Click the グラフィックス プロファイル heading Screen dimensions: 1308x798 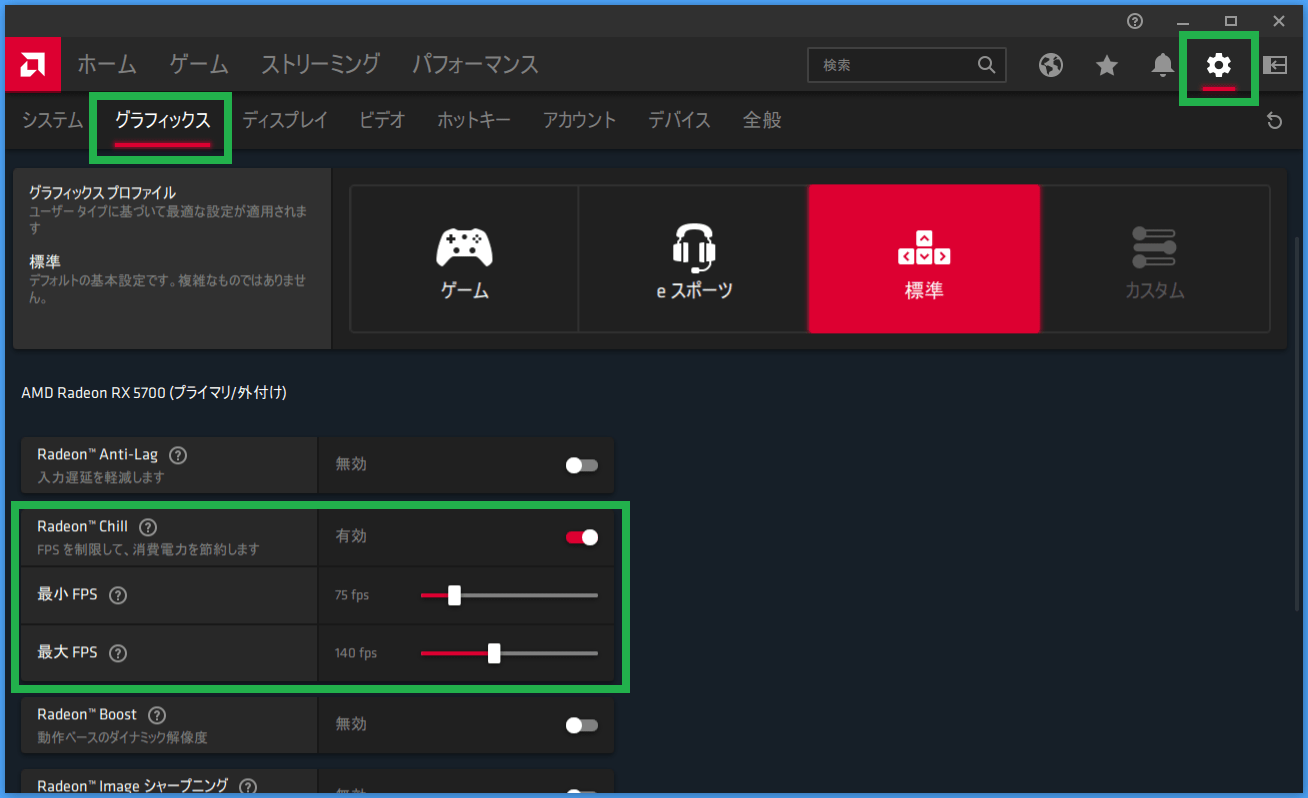[102, 192]
